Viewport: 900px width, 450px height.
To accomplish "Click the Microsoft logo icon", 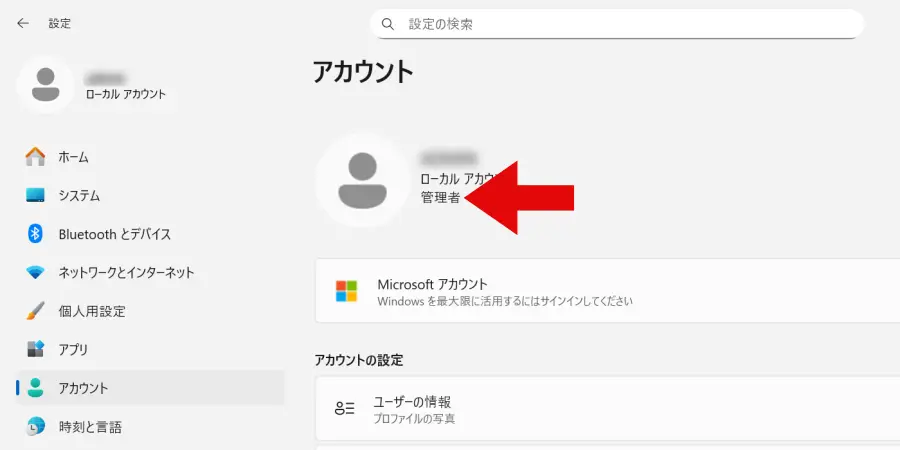I will (x=347, y=291).
